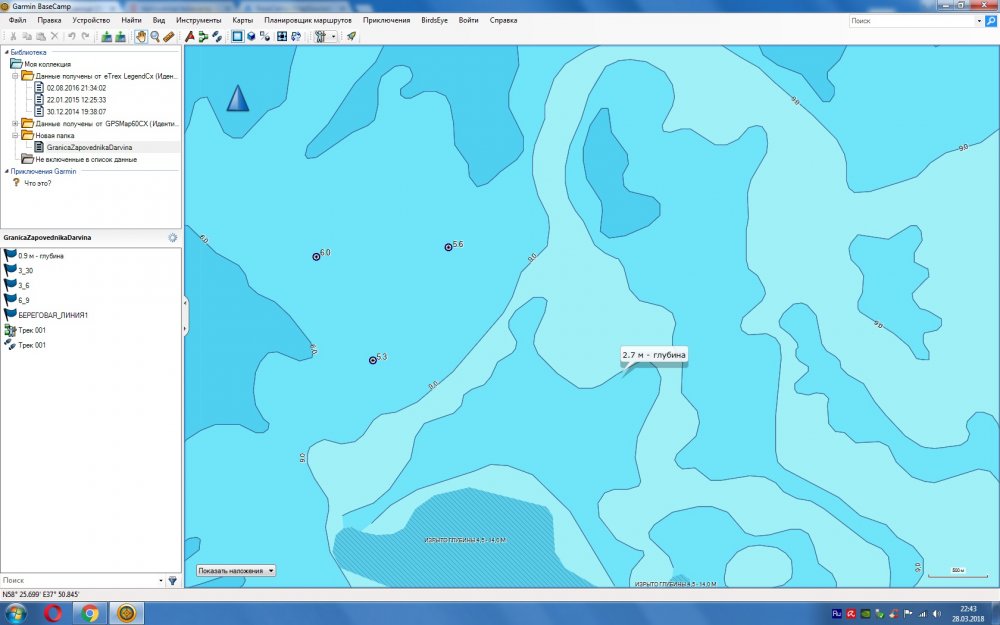
Task: Select the Measure ruler tool
Action: pyautogui.click(x=168, y=36)
